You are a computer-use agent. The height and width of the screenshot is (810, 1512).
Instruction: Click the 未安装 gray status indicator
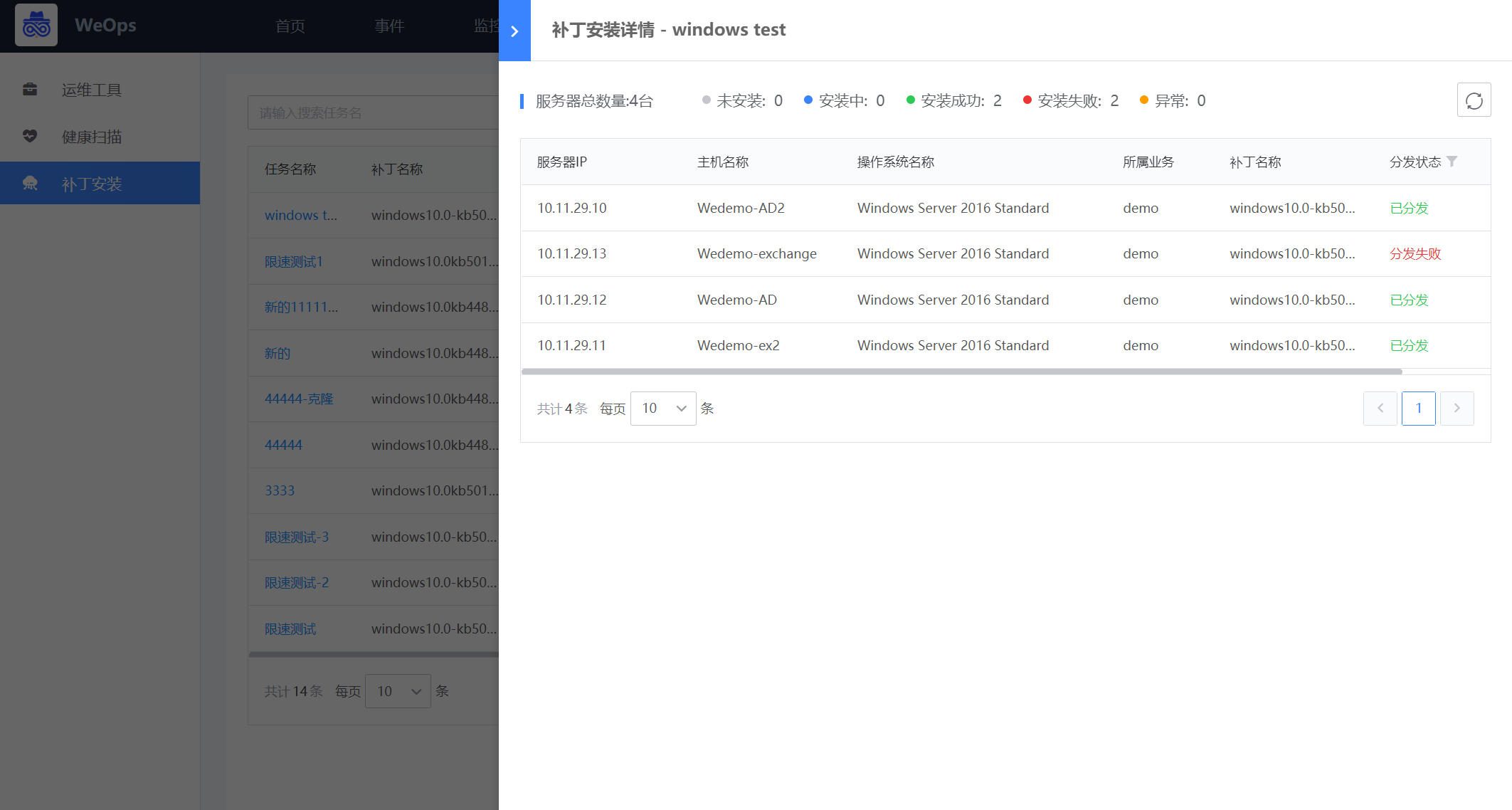(x=706, y=100)
